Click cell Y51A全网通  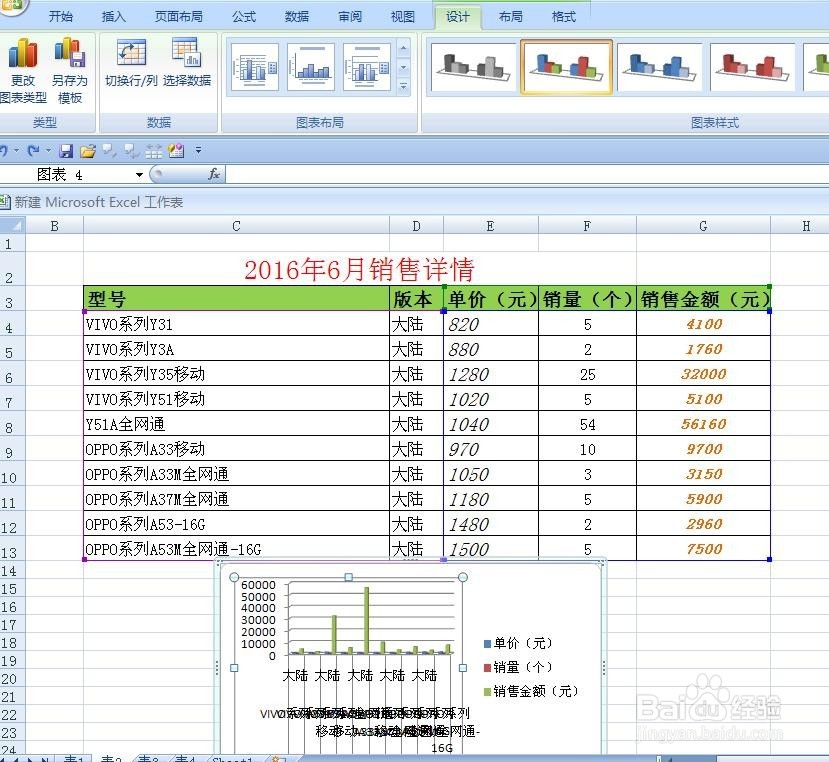[236, 424]
